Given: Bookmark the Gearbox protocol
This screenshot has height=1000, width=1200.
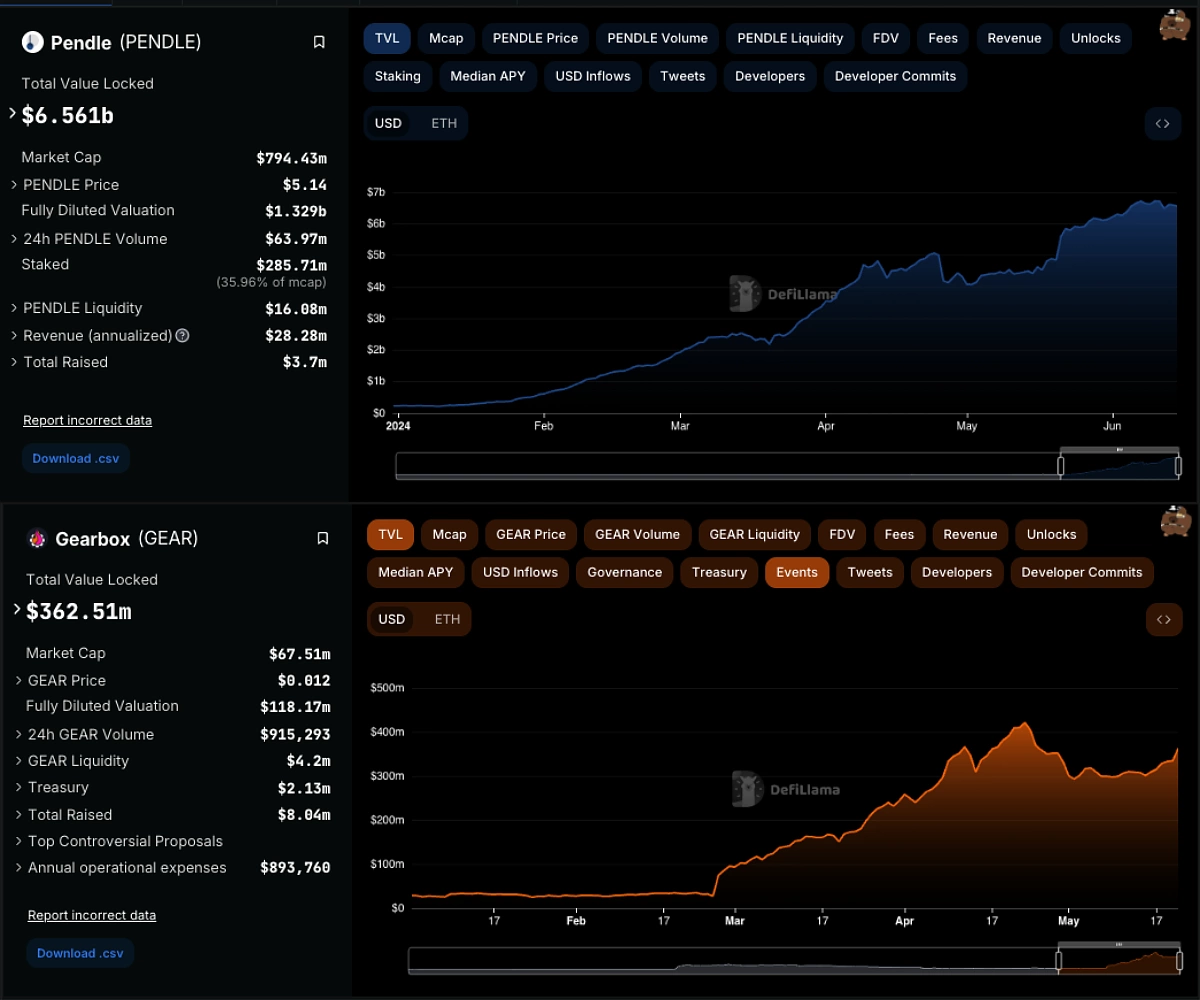Looking at the screenshot, I should point(322,538).
